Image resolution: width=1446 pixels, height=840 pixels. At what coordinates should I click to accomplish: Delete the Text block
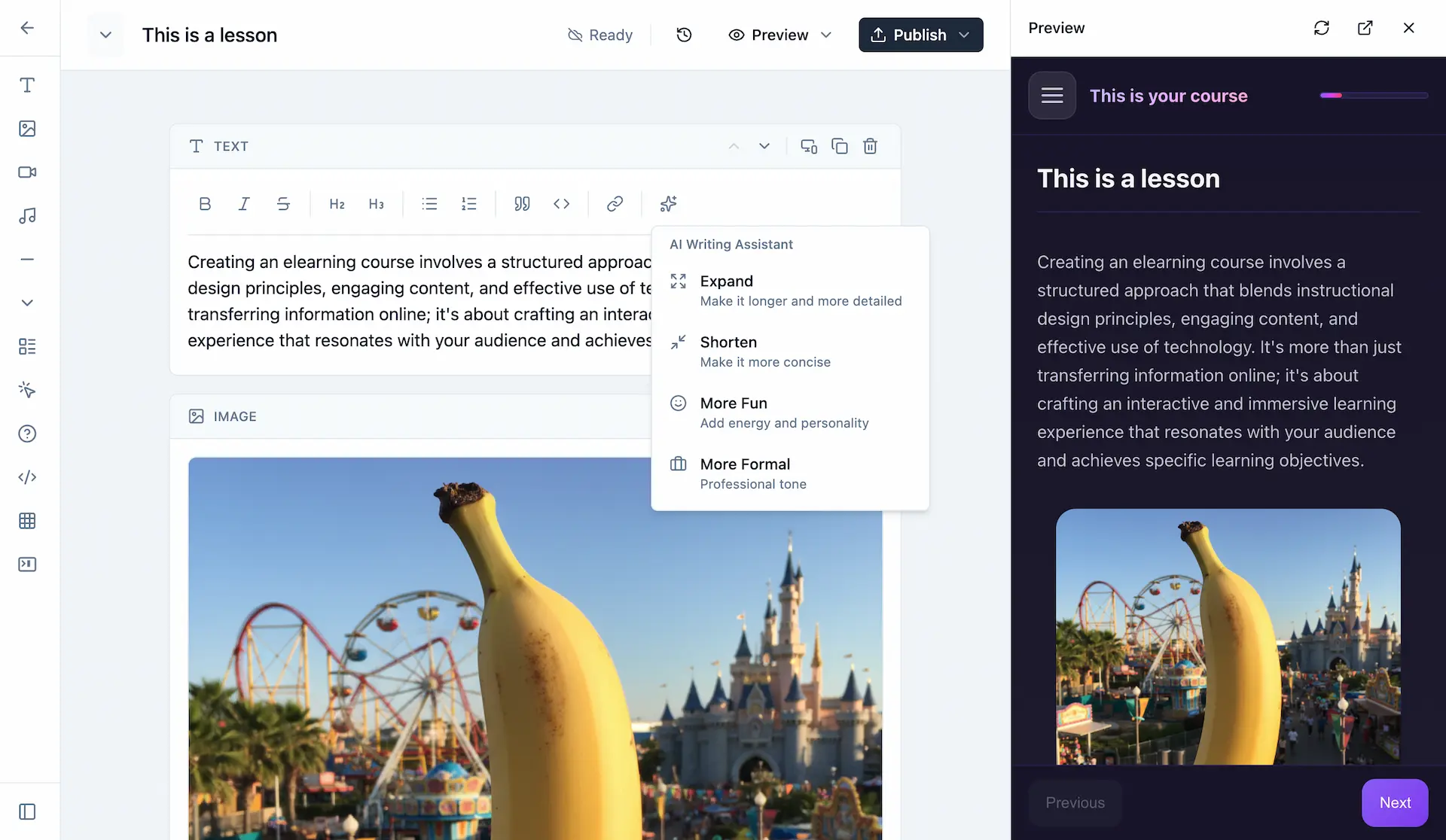(x=871, y=145)
